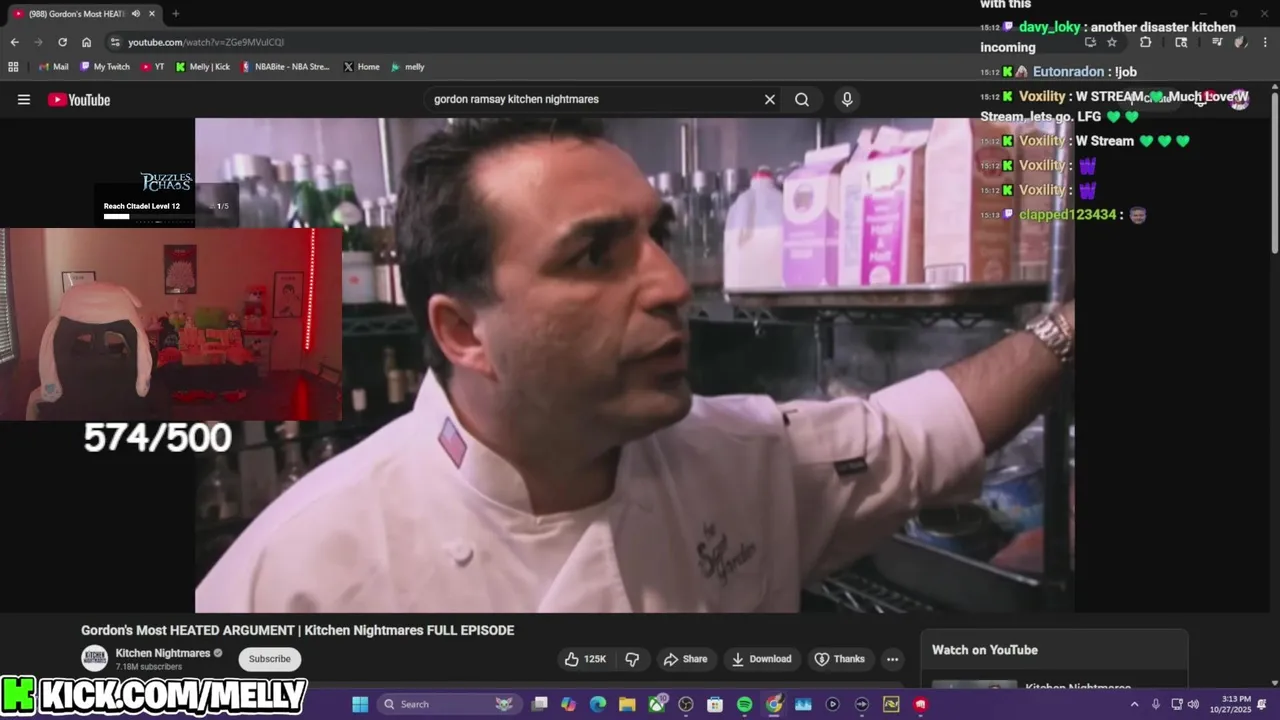Open File Explorer from the taskbar
This screenshot has height=720, width=1280.
[x=627, y=704]
